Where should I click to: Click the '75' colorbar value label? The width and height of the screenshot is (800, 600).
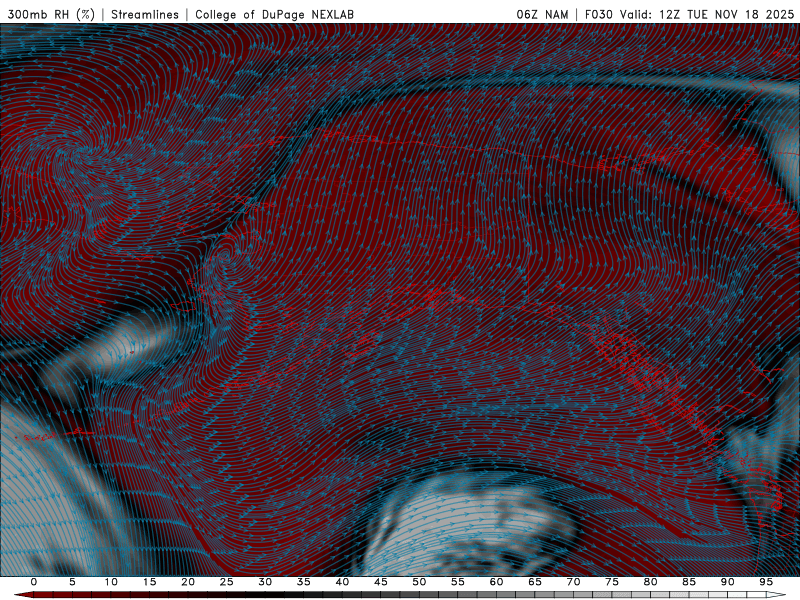click(x=612, y=582)
